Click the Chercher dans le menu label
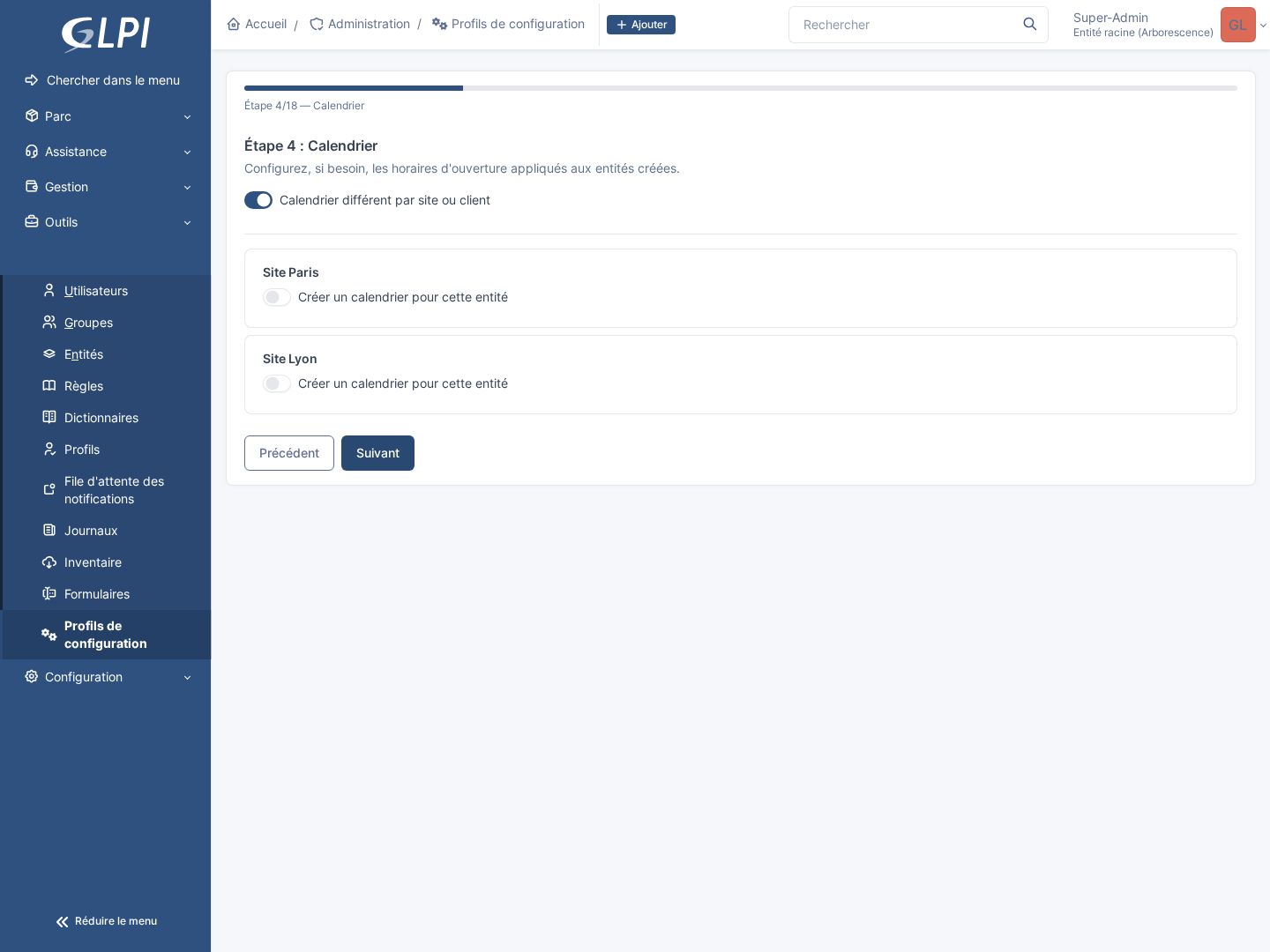Viewport: 1270px width, 952px height. coord(113,80)
